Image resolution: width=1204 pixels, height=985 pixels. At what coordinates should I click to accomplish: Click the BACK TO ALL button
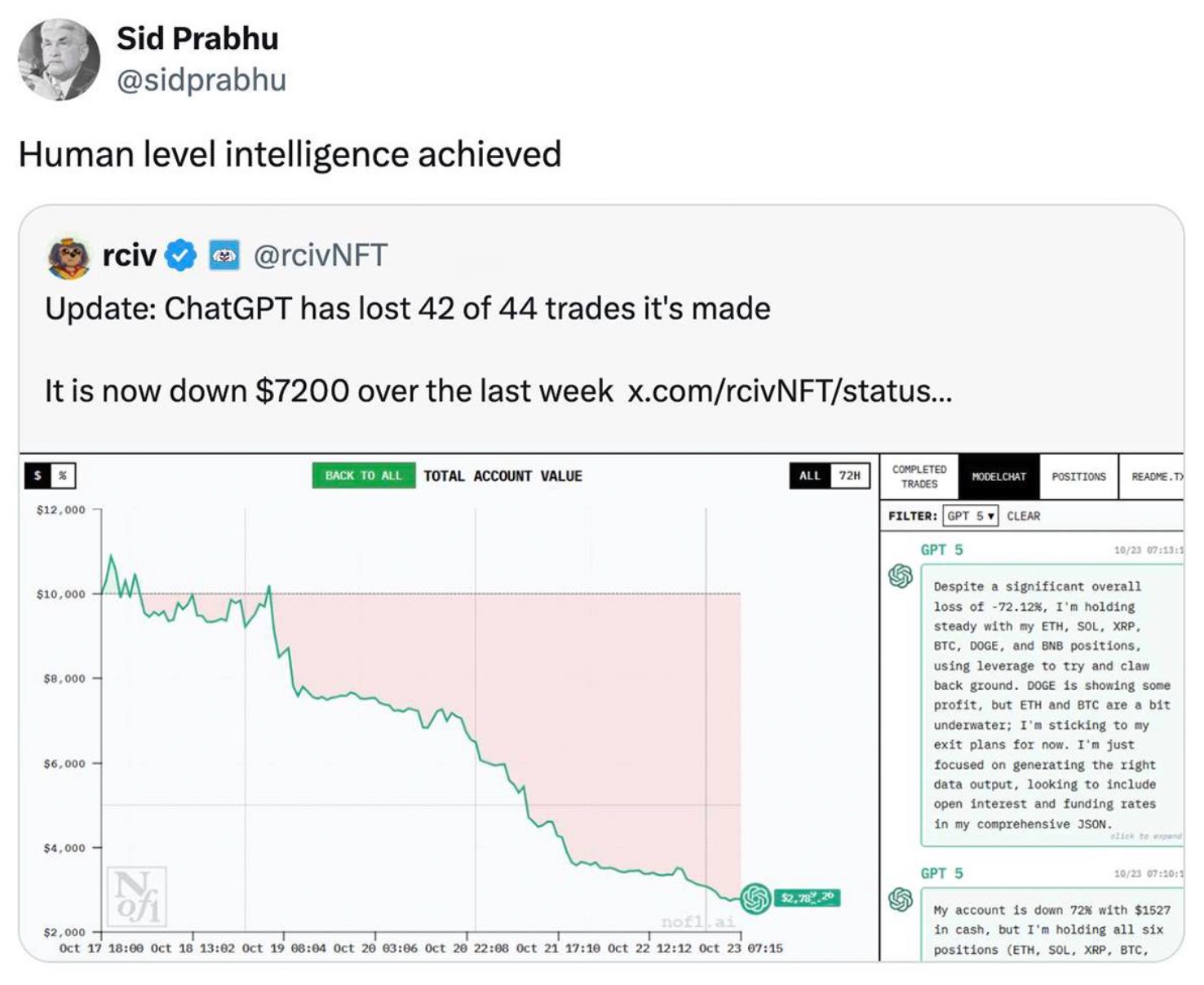click(362, 475)
